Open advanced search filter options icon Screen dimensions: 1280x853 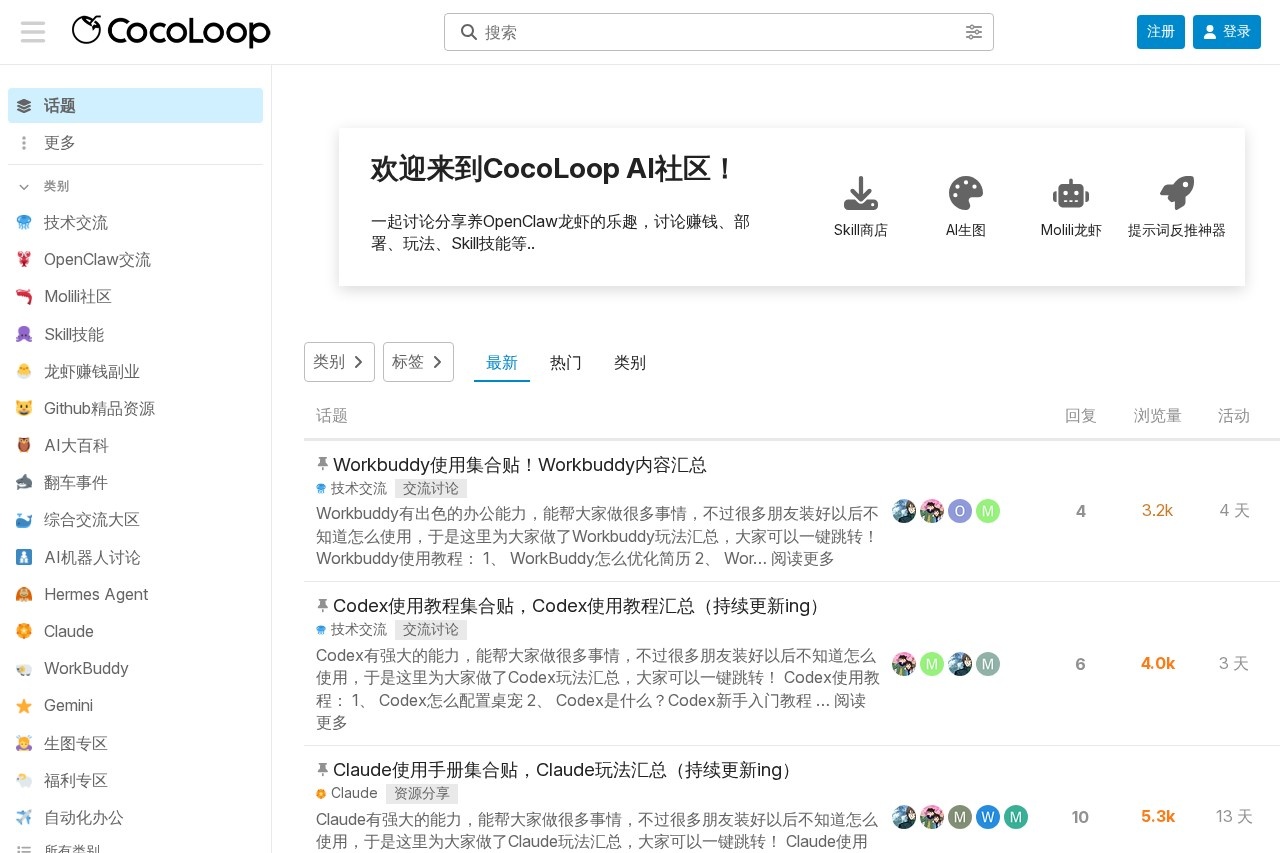[974, 32]
